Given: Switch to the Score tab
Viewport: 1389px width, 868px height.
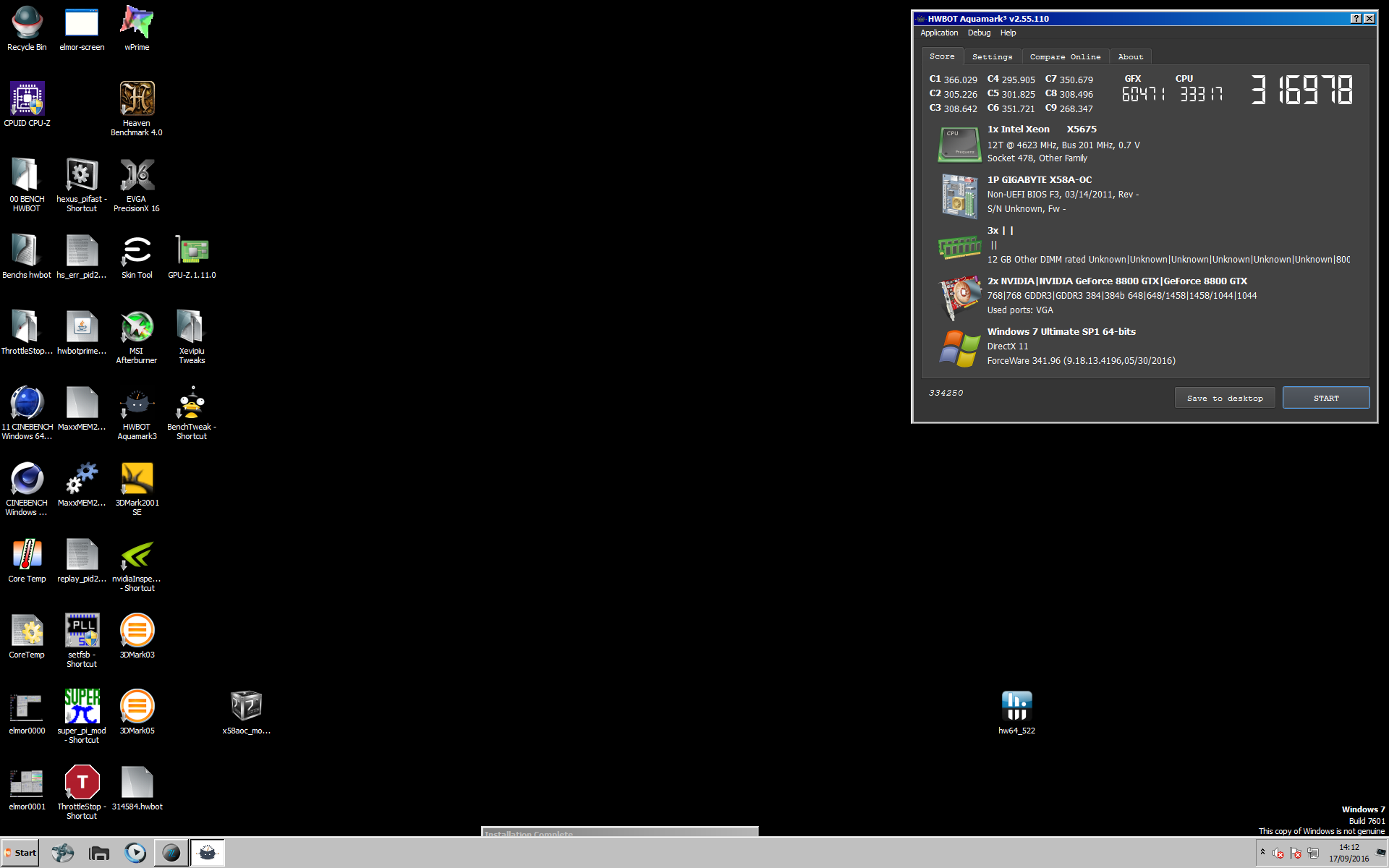Looking at the screenshot, I should 942,56.
